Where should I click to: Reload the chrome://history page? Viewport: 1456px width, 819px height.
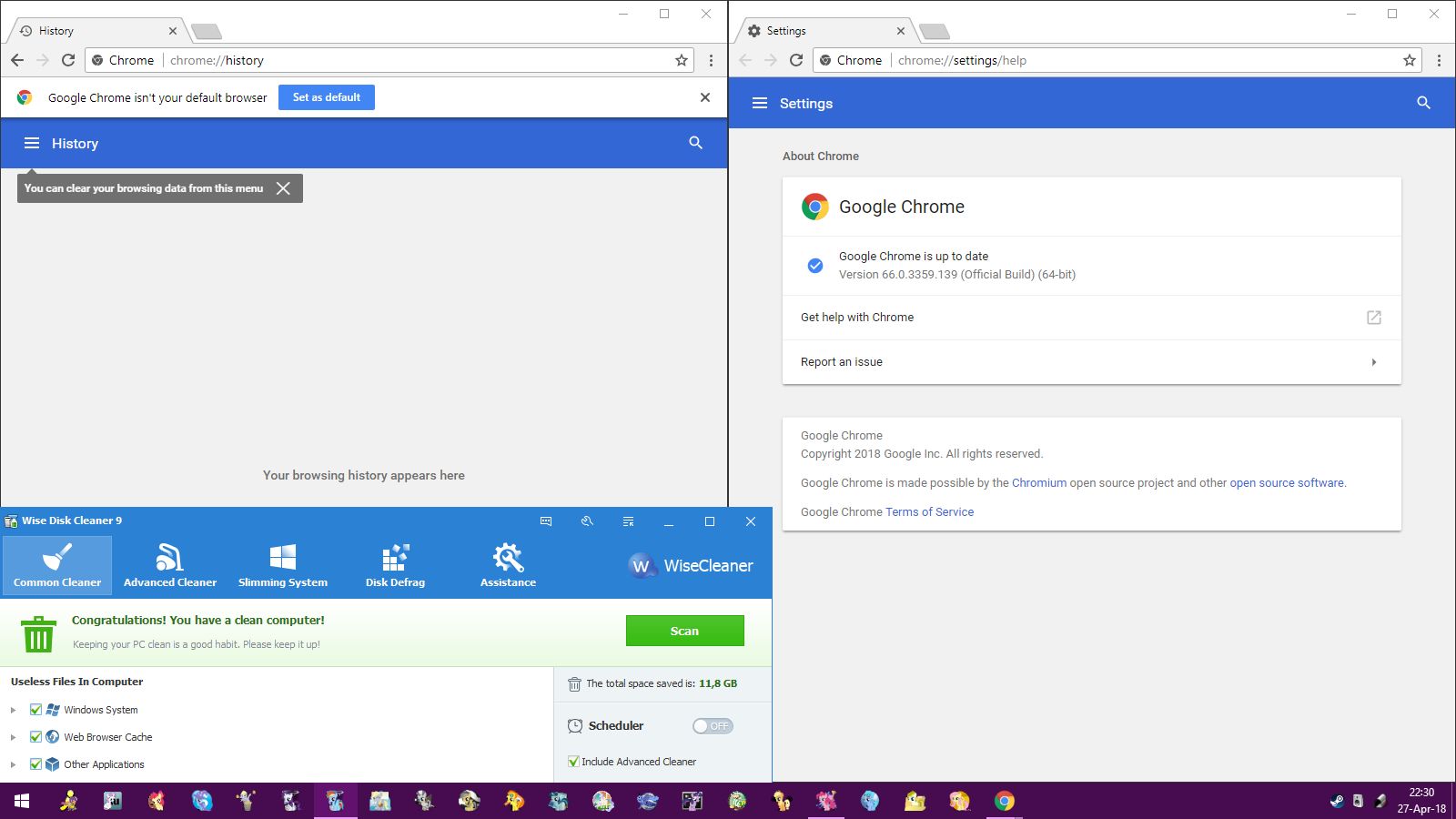(x=68, y=60)
